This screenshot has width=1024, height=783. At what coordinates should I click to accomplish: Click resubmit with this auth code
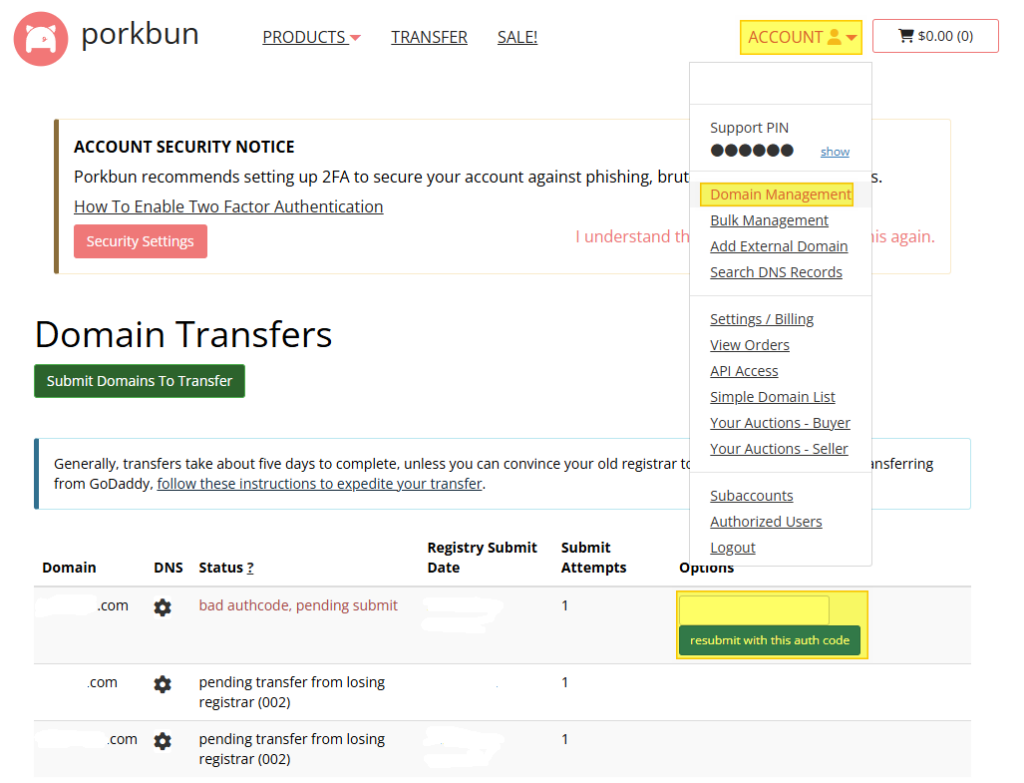click(770, 641)
